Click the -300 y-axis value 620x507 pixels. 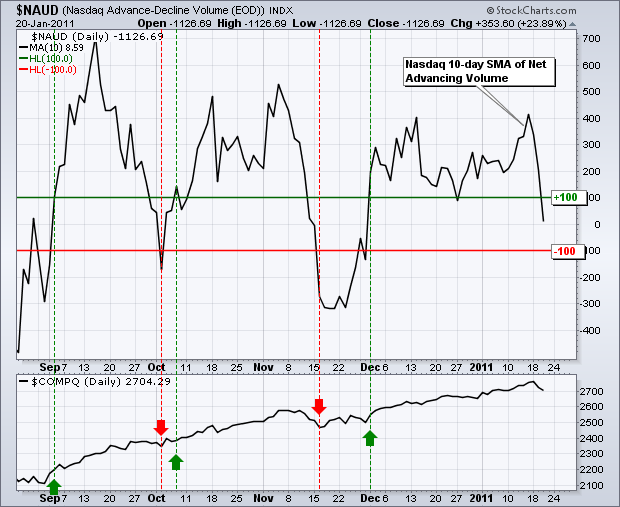(590, 304)
